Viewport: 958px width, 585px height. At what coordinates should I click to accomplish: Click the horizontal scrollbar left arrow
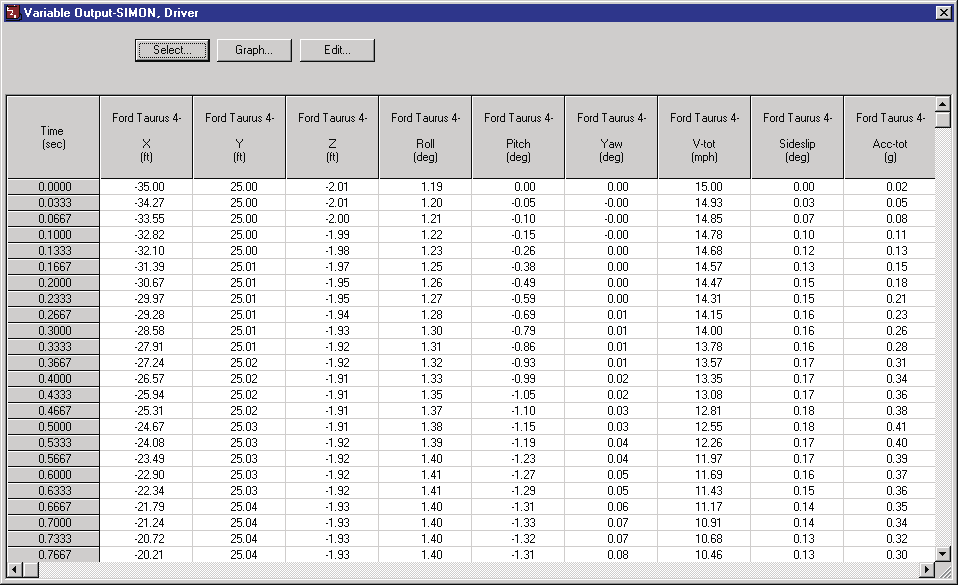(15, 570)
